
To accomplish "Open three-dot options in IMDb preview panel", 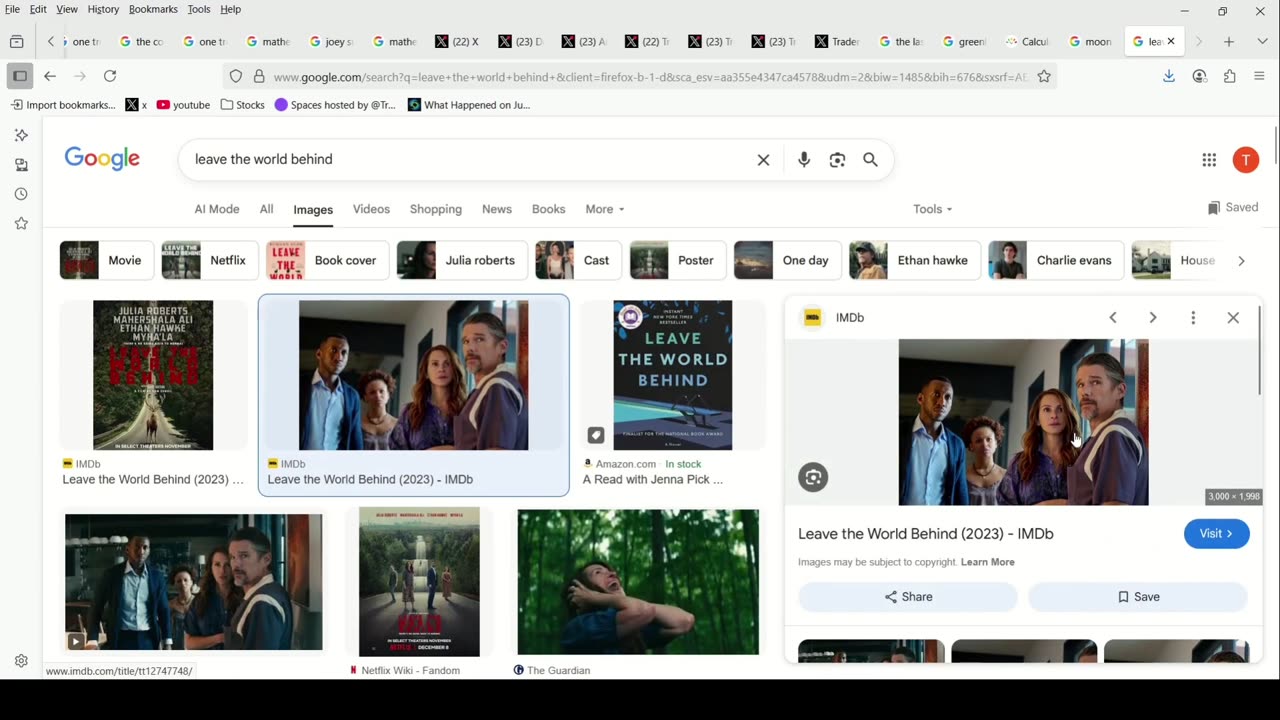I will (1192, 317).
